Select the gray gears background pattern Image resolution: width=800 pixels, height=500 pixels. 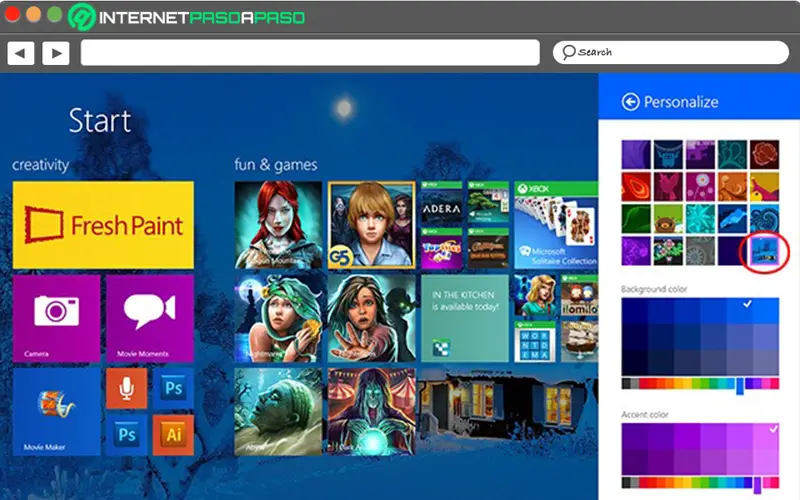(701, 251)
